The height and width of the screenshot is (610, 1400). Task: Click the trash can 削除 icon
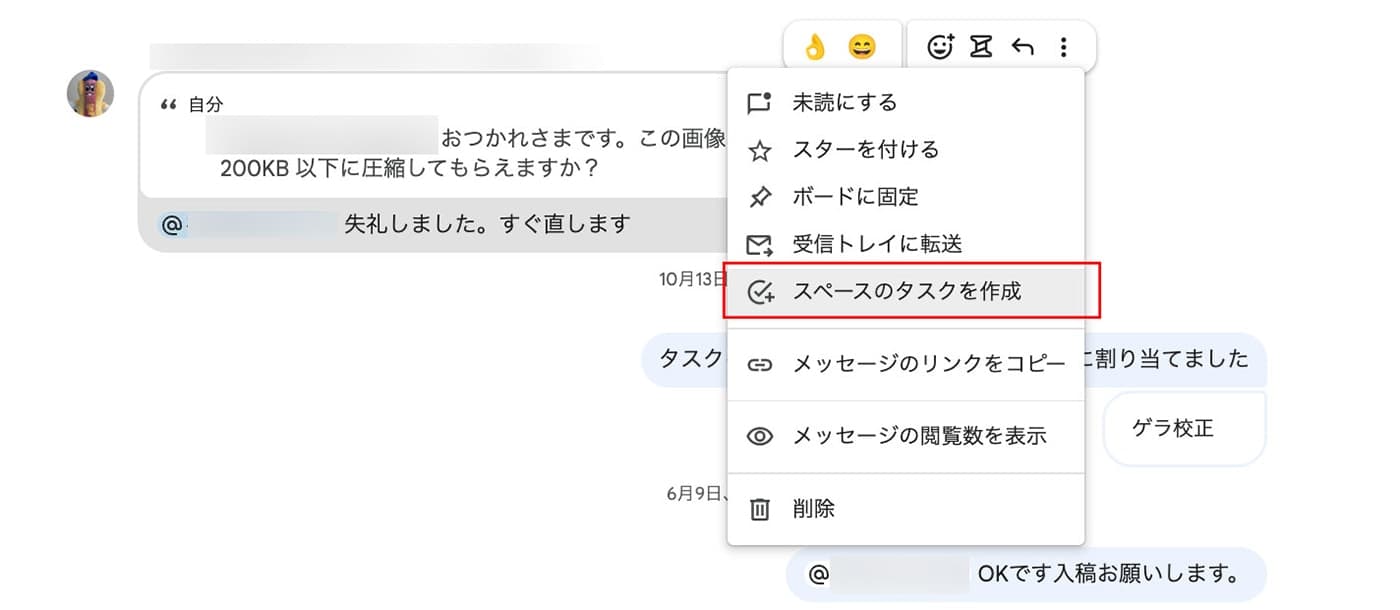pos(760,509)
